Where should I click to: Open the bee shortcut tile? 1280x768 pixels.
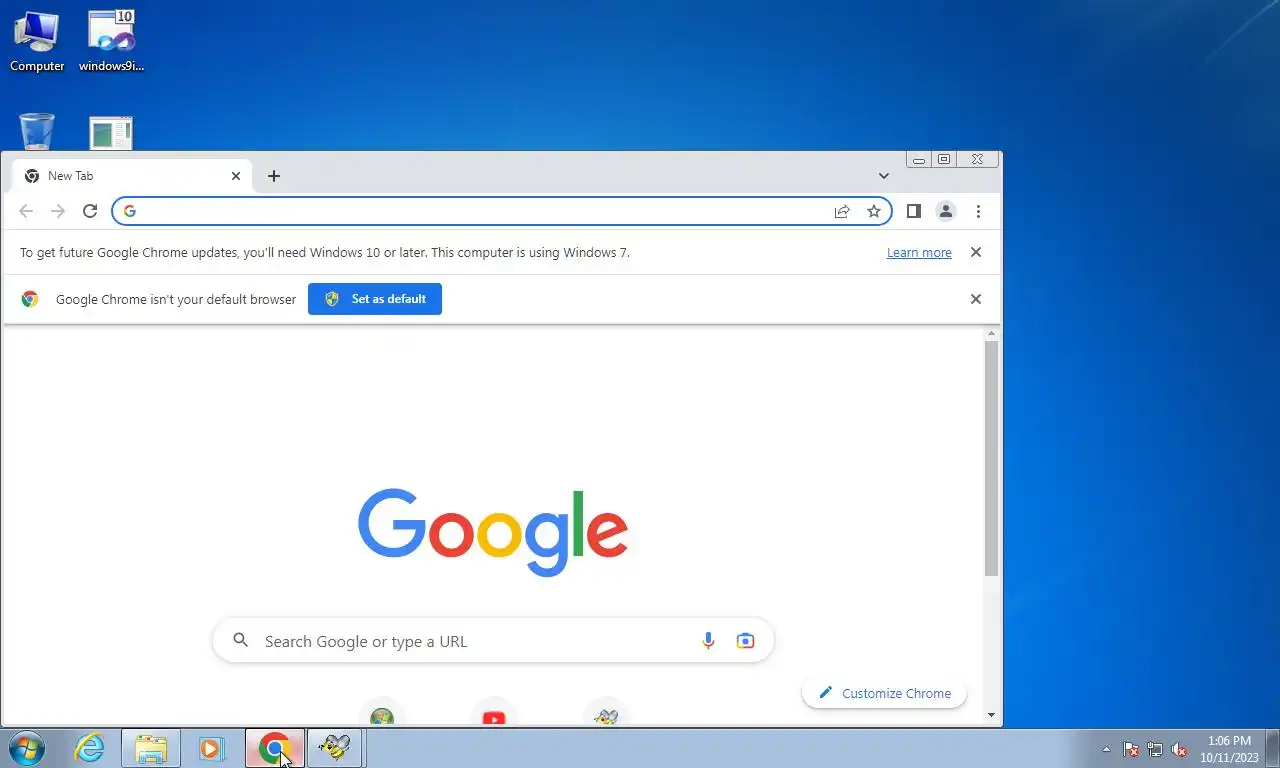606,713
